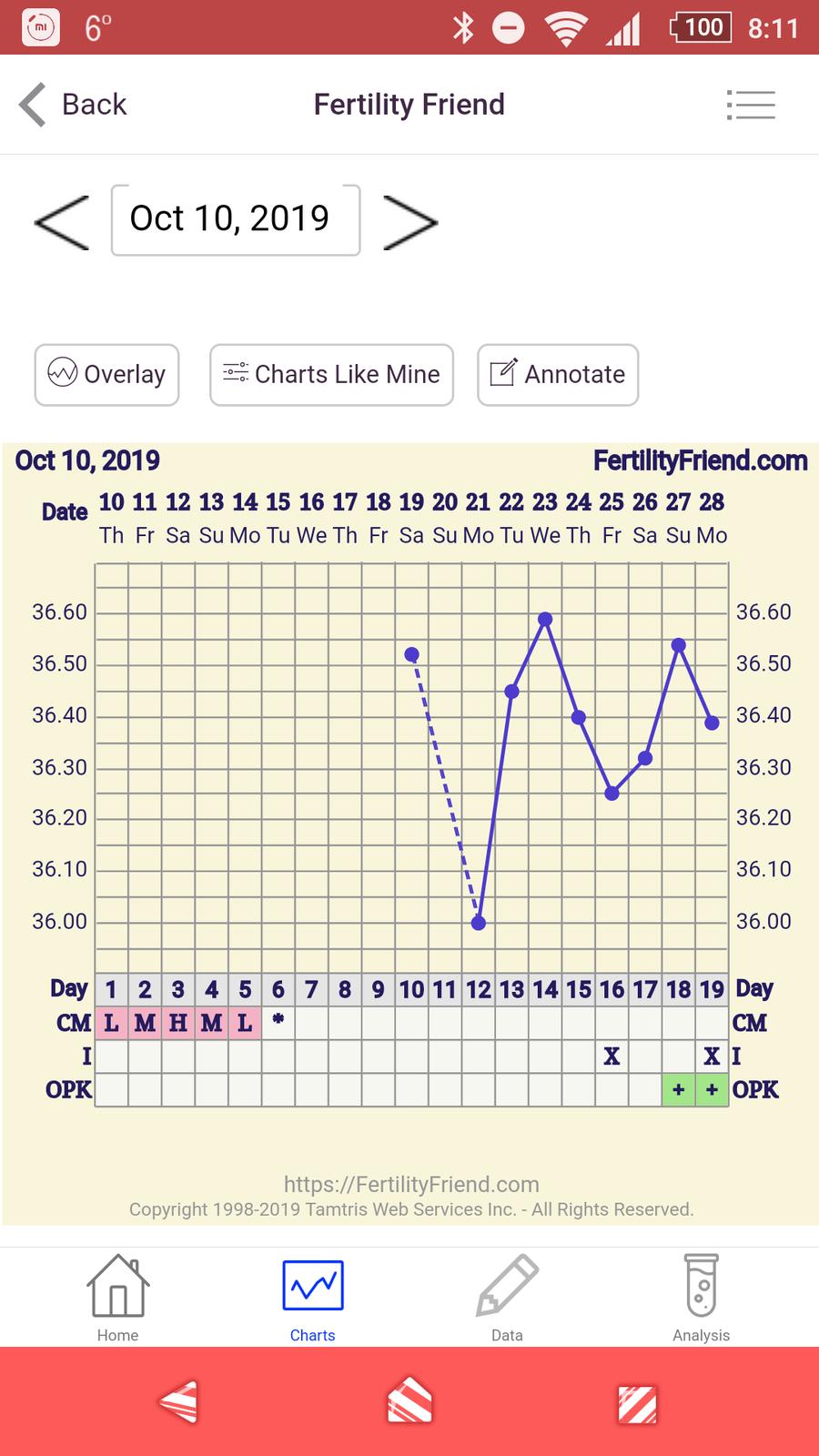Go to next chart with right arrow
The height and width of the screenshot is (1456, 819).
point(410,221)
